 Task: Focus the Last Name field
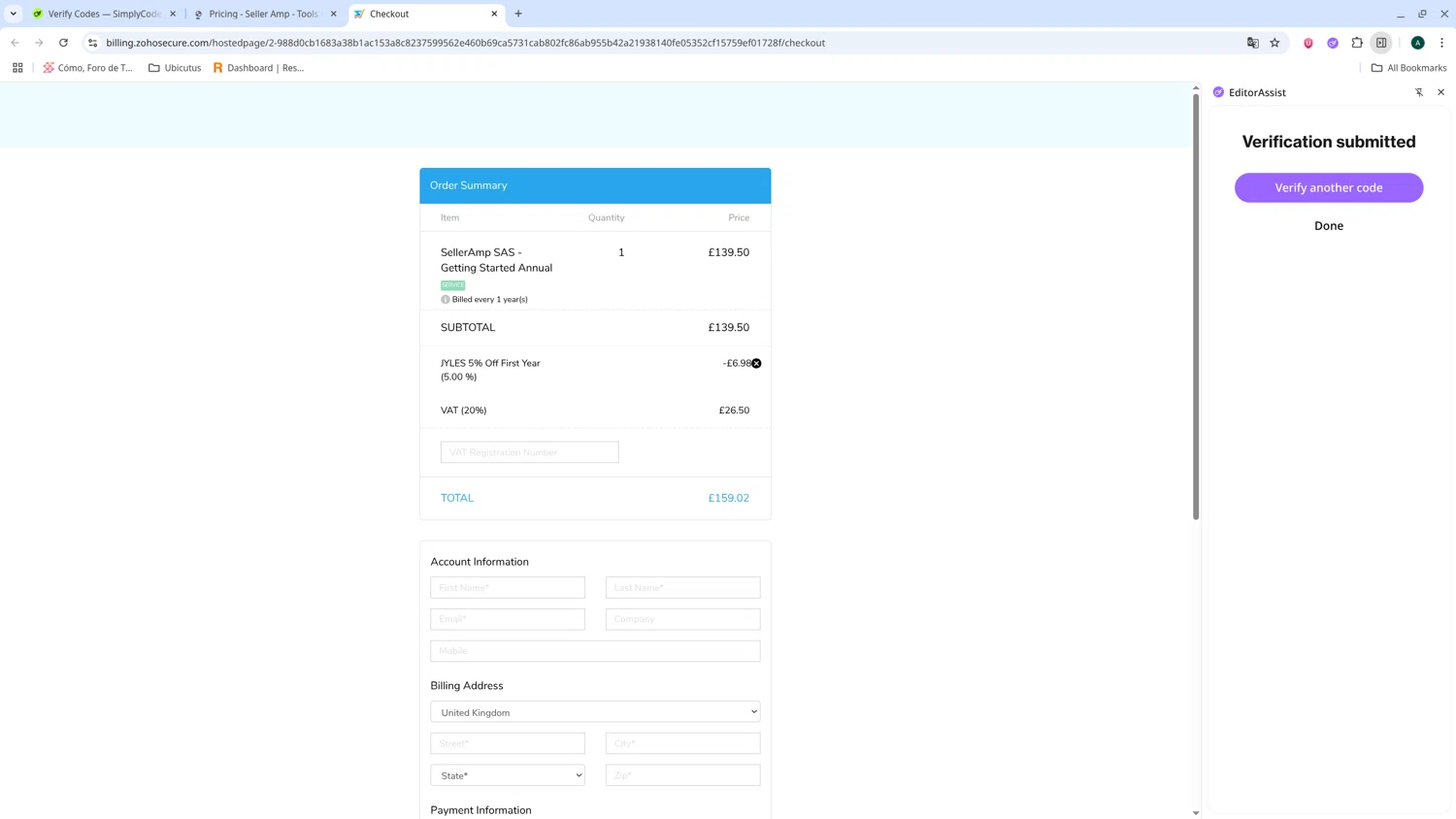682,587
